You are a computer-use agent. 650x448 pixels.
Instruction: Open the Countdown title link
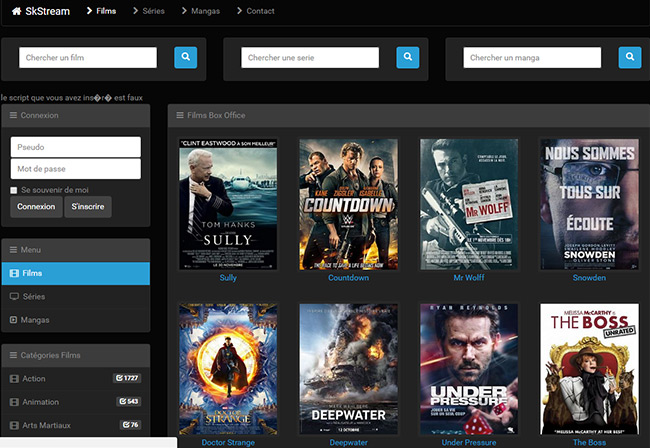[349, 278]
